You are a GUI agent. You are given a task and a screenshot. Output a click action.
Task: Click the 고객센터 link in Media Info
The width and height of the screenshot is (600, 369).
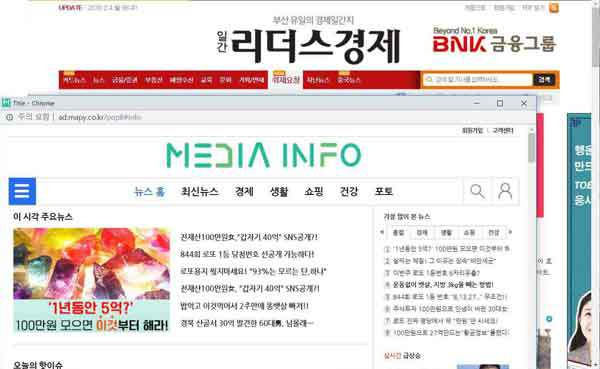(x=503, y=131)
